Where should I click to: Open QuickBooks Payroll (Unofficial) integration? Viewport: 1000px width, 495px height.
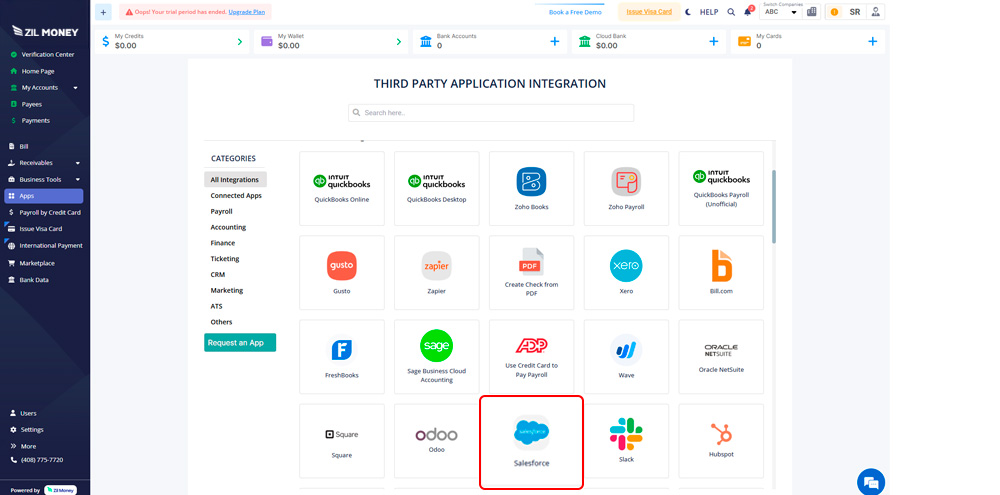point(721,188)
